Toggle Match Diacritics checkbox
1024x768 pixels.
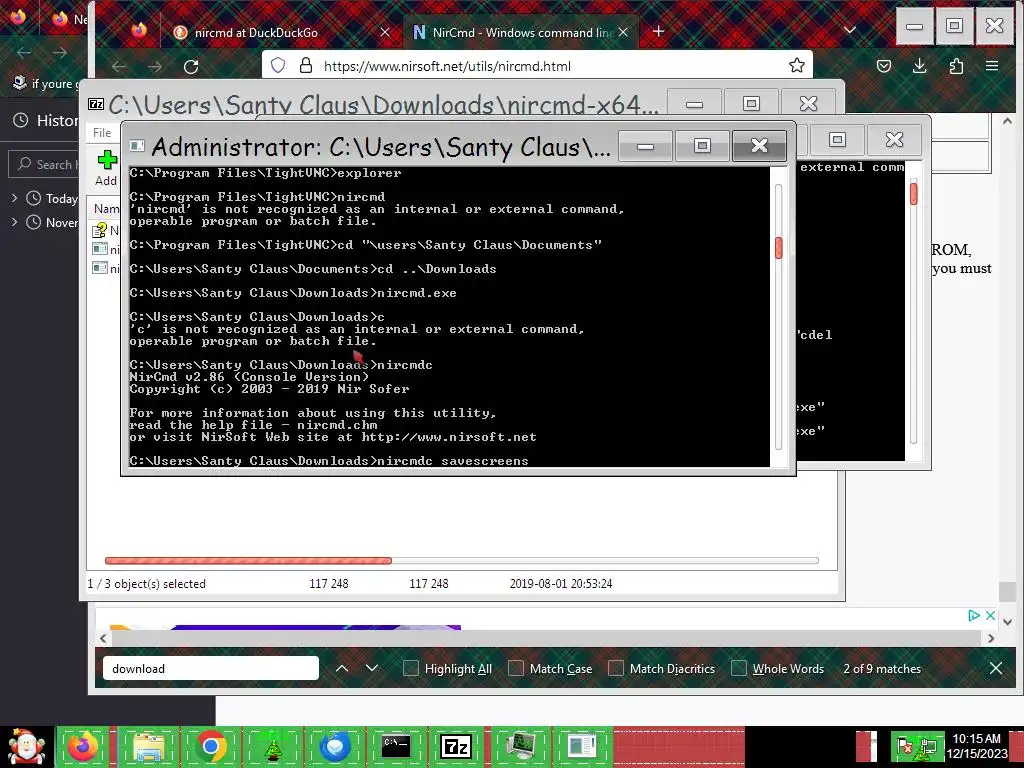[x=616, y=668]
